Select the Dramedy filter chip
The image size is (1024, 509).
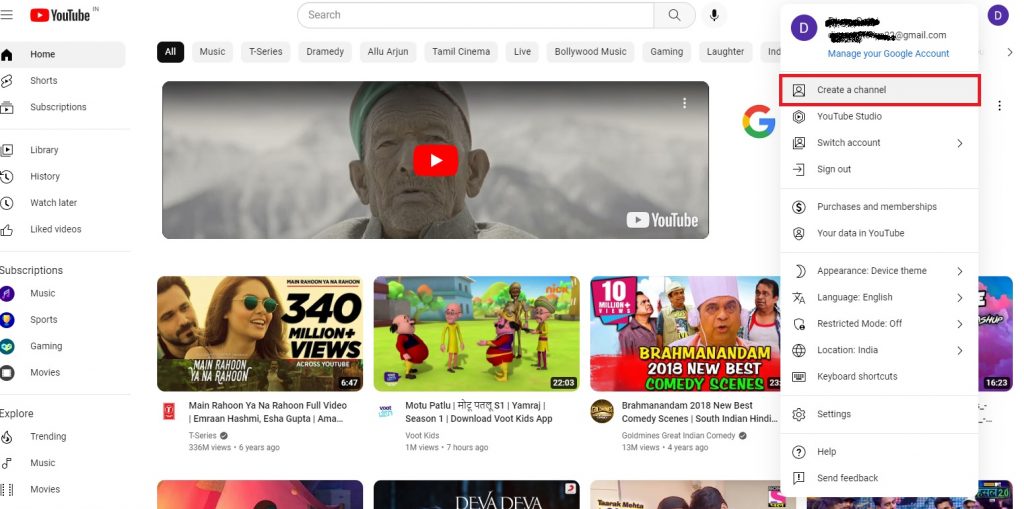pos(325,52)
